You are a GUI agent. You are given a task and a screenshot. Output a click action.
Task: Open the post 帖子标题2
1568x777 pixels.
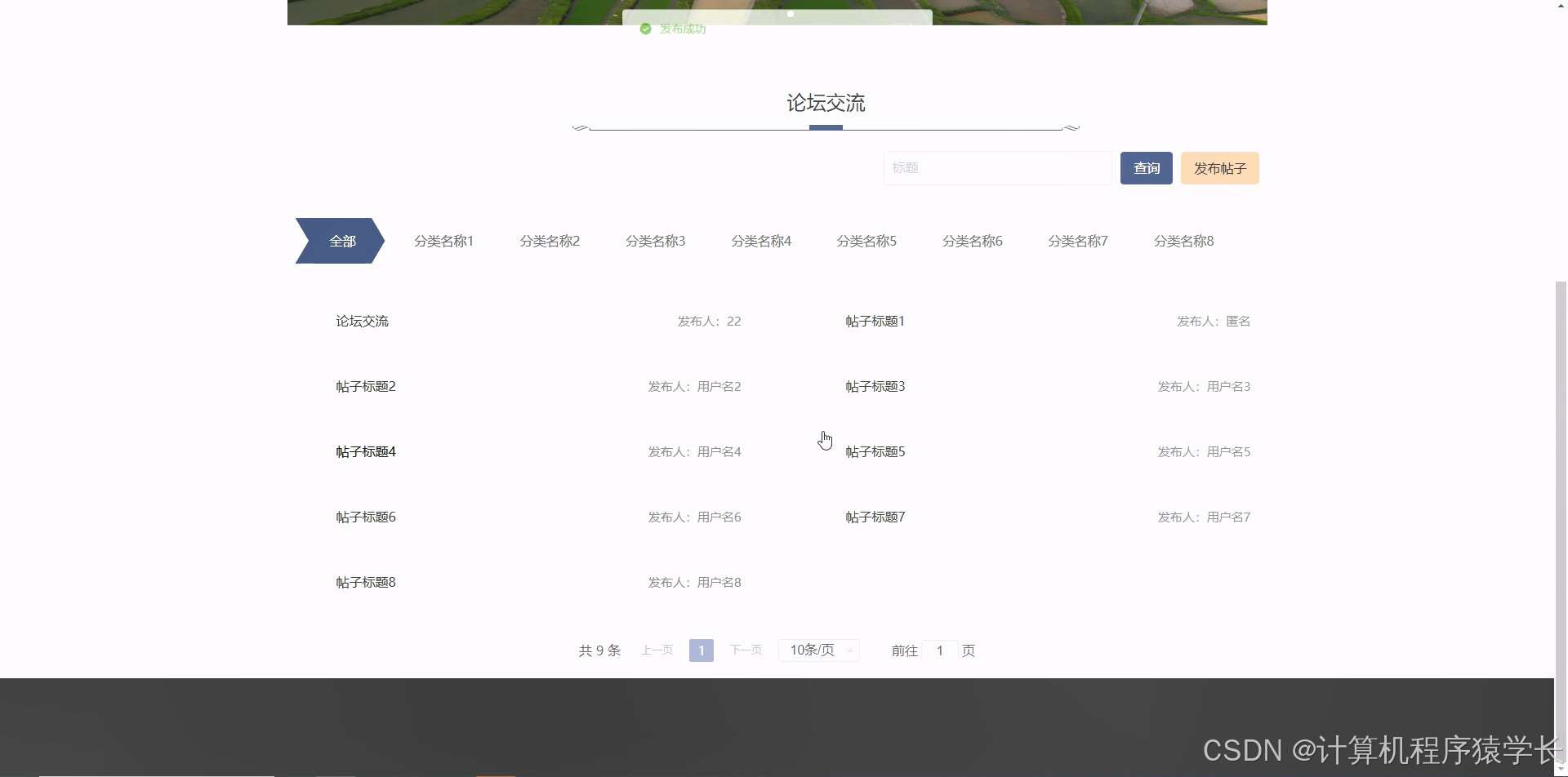[x=365, y=387]
